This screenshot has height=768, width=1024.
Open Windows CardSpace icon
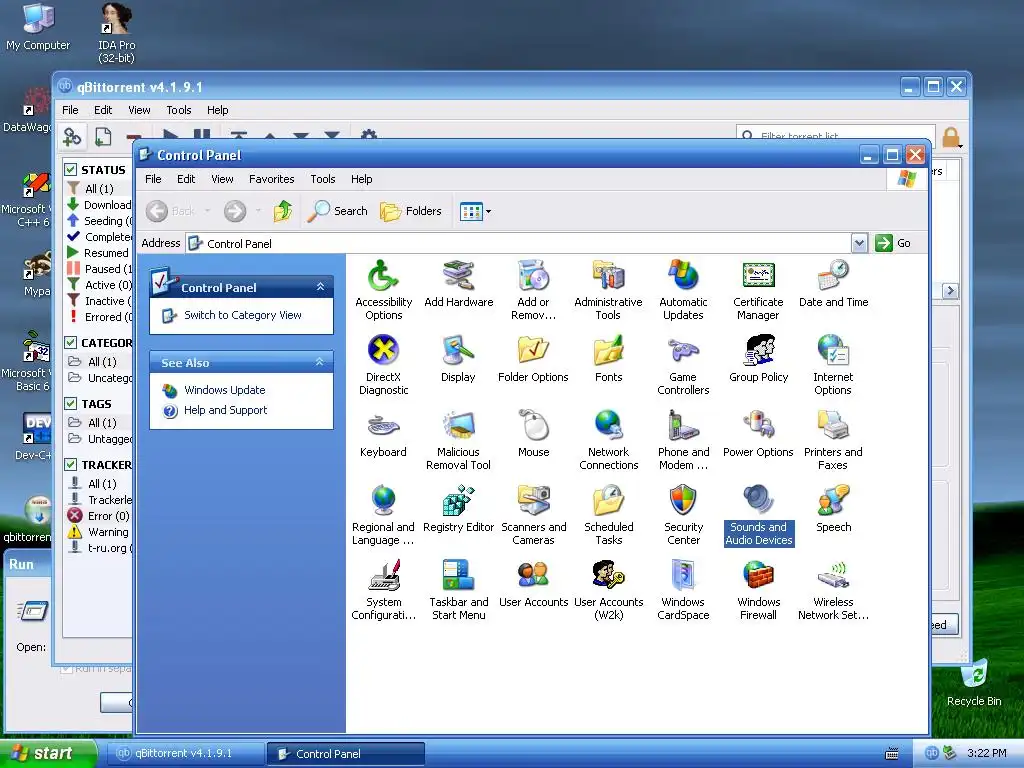(x=683, y=590)
